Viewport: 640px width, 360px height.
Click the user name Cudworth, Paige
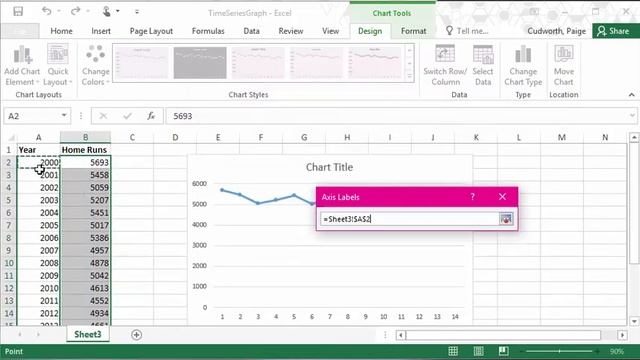pos(556,31)
